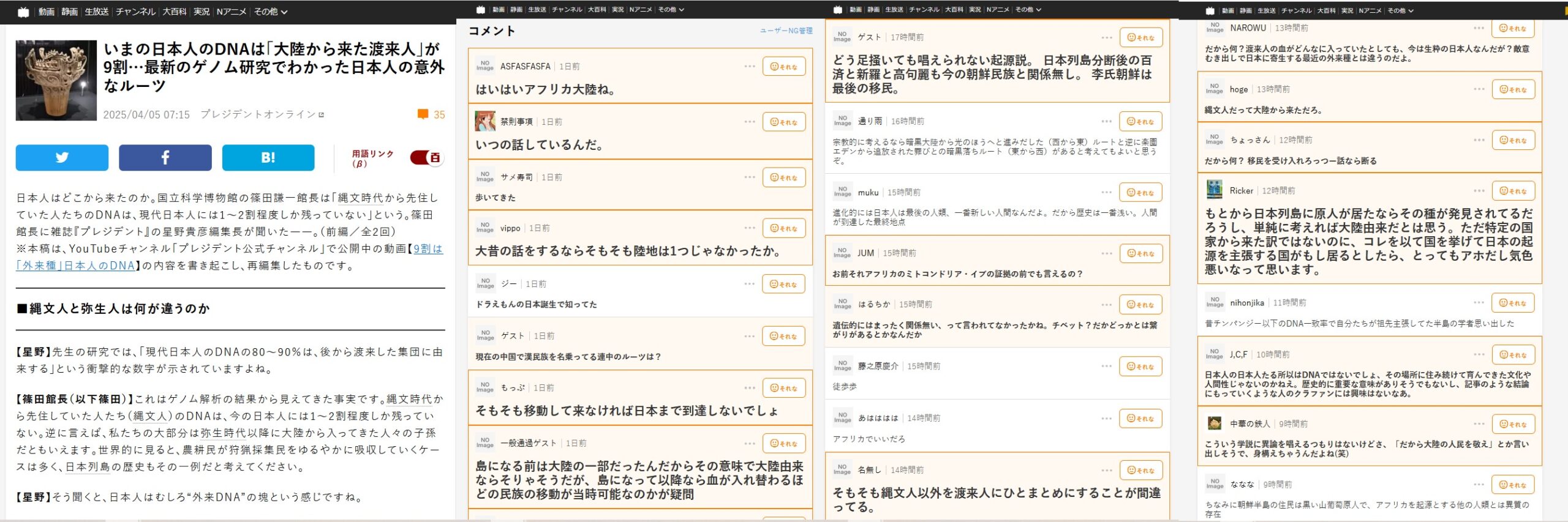The height and width of the screenshot is (522, 1568).
Task: Open 禁則事項's anime avatar icon
Action: [x=485, y=122]
